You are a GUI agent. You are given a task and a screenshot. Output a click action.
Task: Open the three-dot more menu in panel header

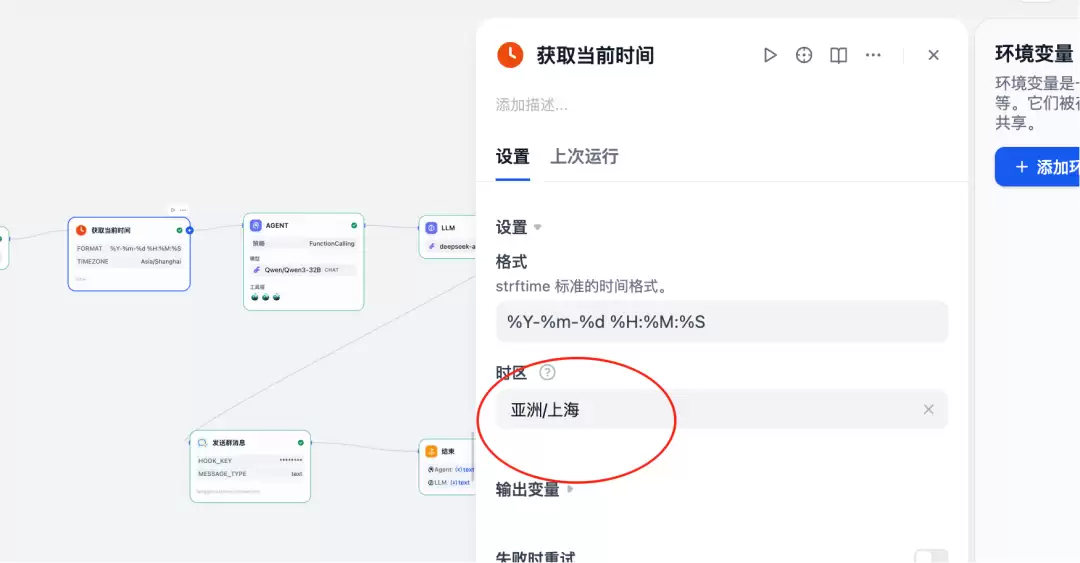tap(873, 55)
